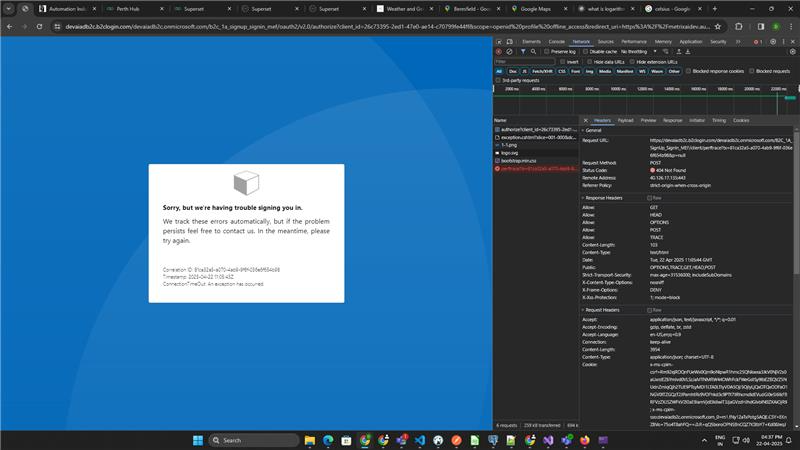Click the Import HAR upload icon
This screenshot has height=450, width=800.
pos(679,52)
